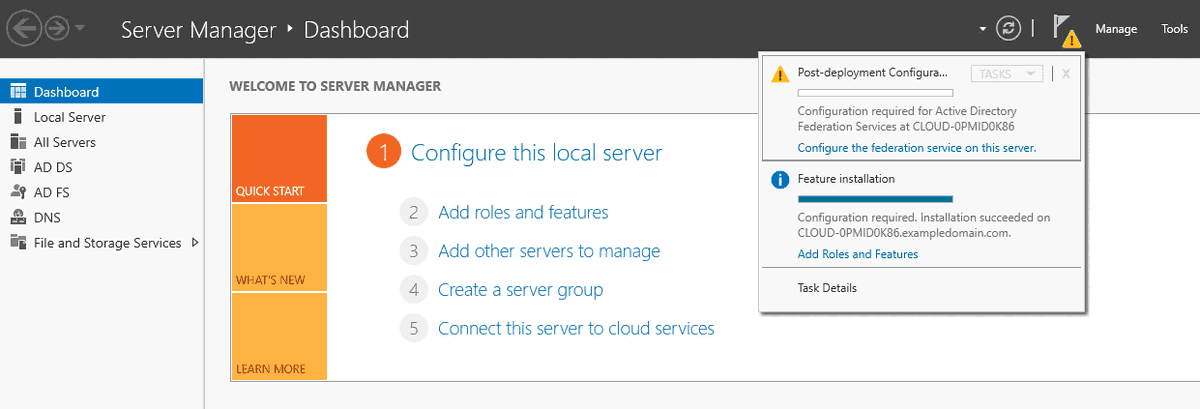Click the DNS role icon
Screen dimensions: 1200x409
[x=17, y=217]
